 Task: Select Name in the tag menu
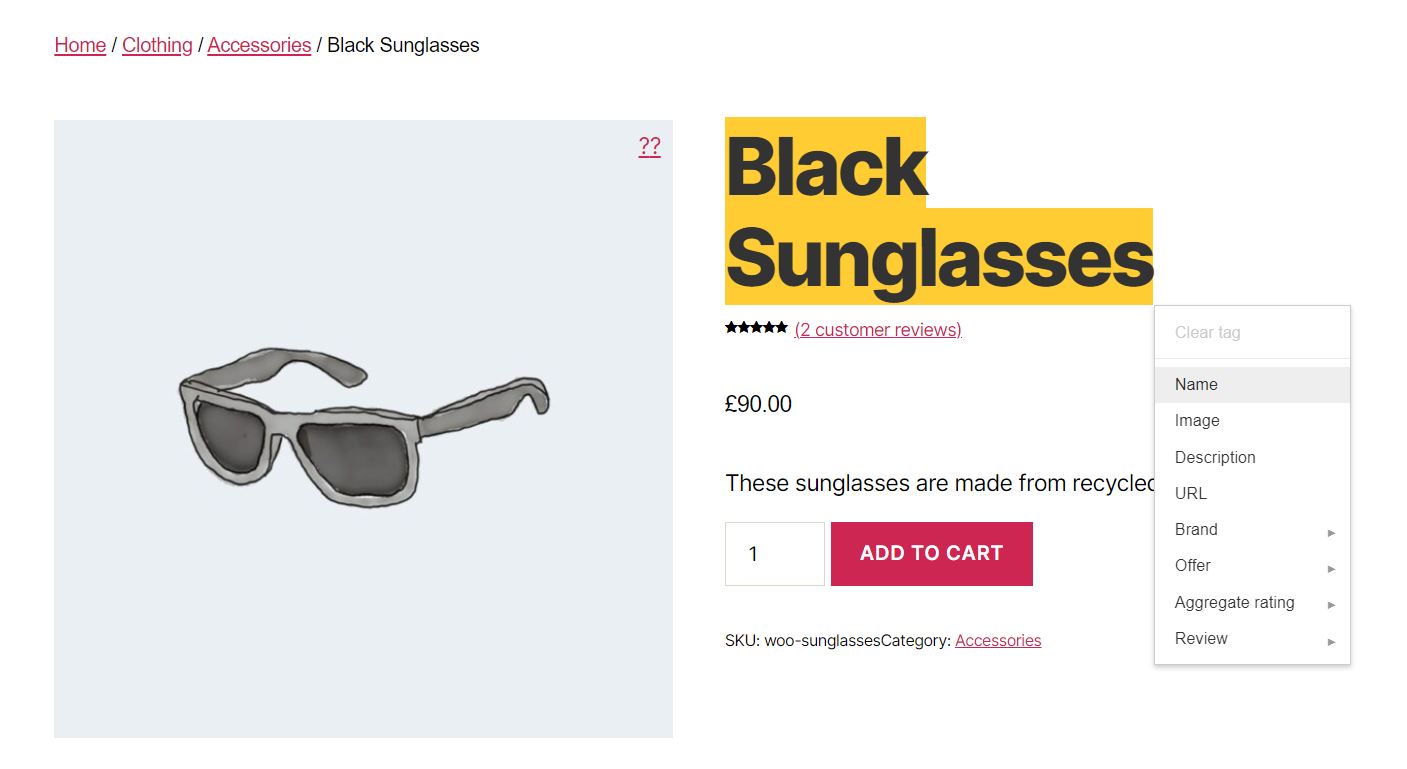[x=1196, y=385]
